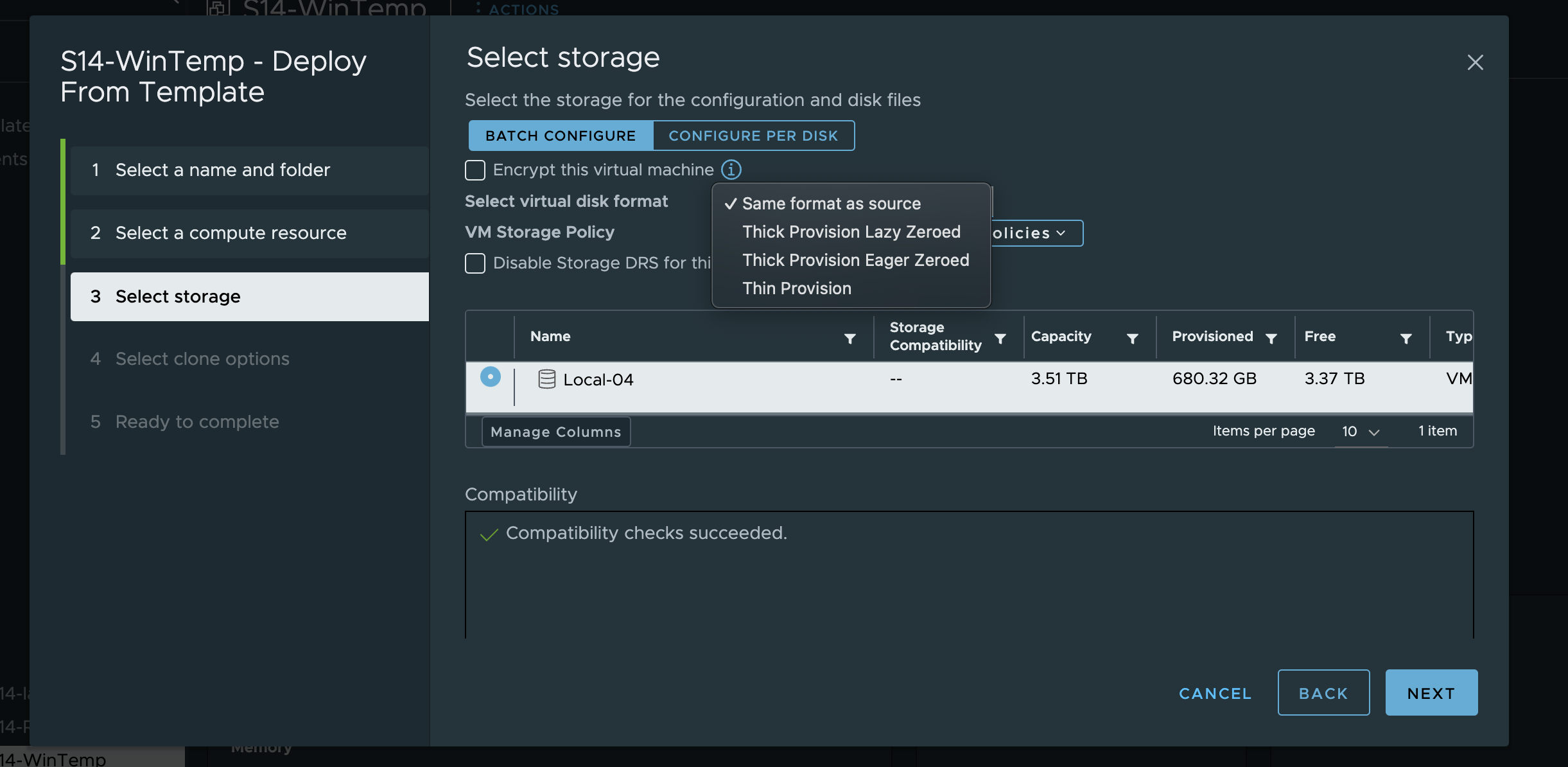
Task: Click the Back button
Action: pyautogui.click(x=1323, y=692)
